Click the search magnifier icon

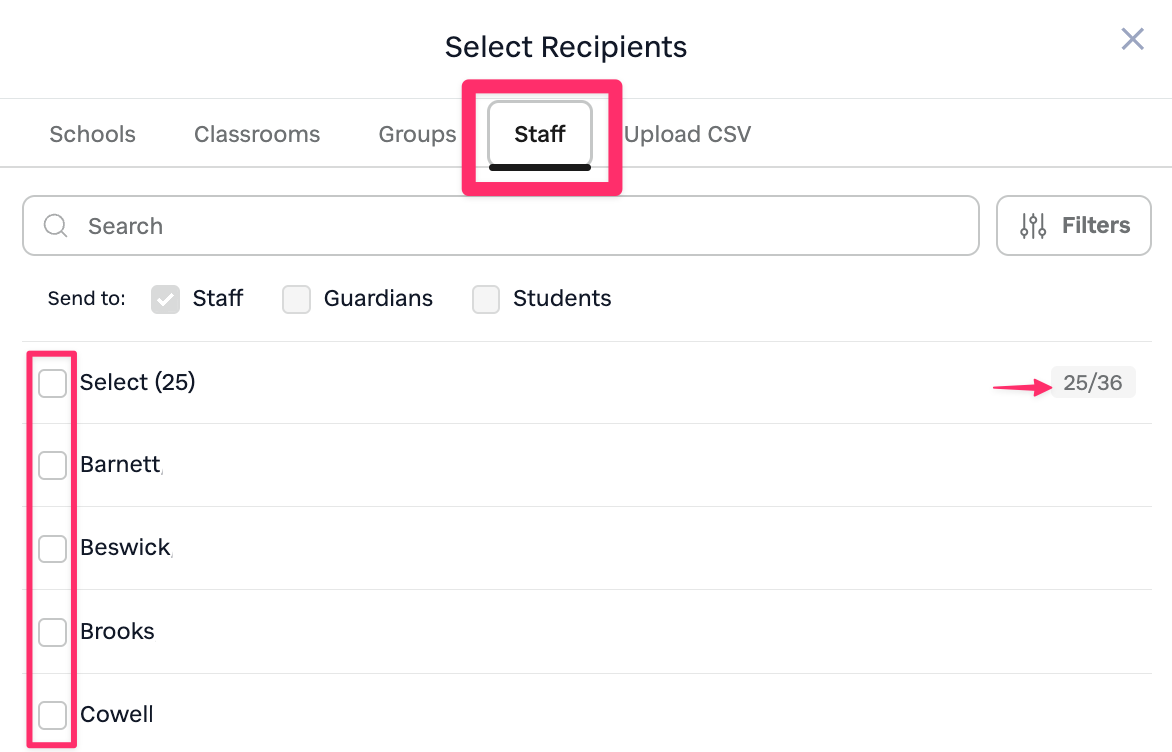(x=56, y=226)
